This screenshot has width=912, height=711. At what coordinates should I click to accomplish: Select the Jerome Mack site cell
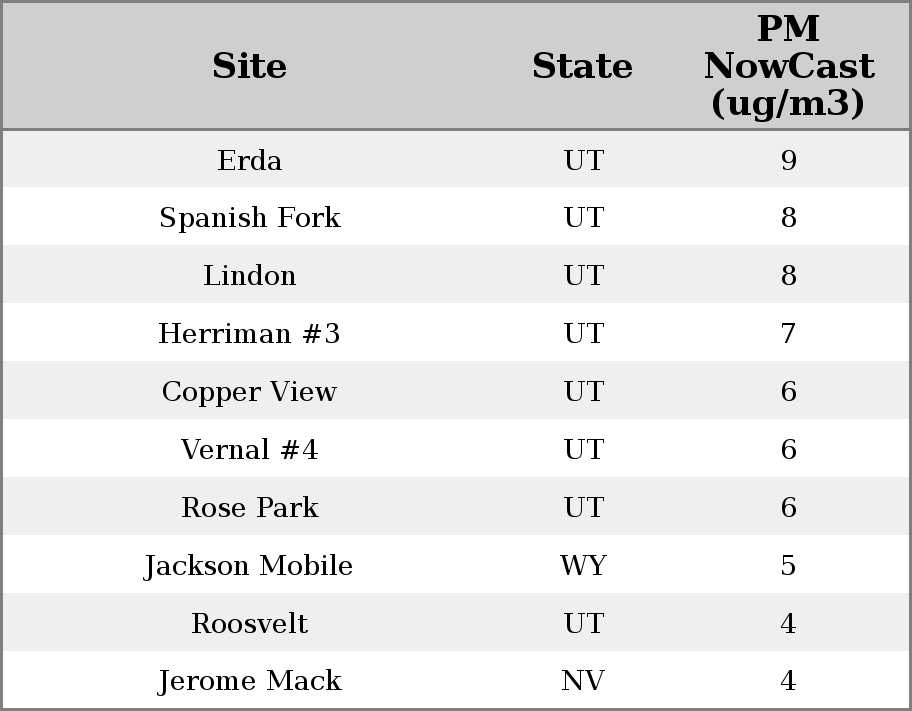tap(249, 681)
